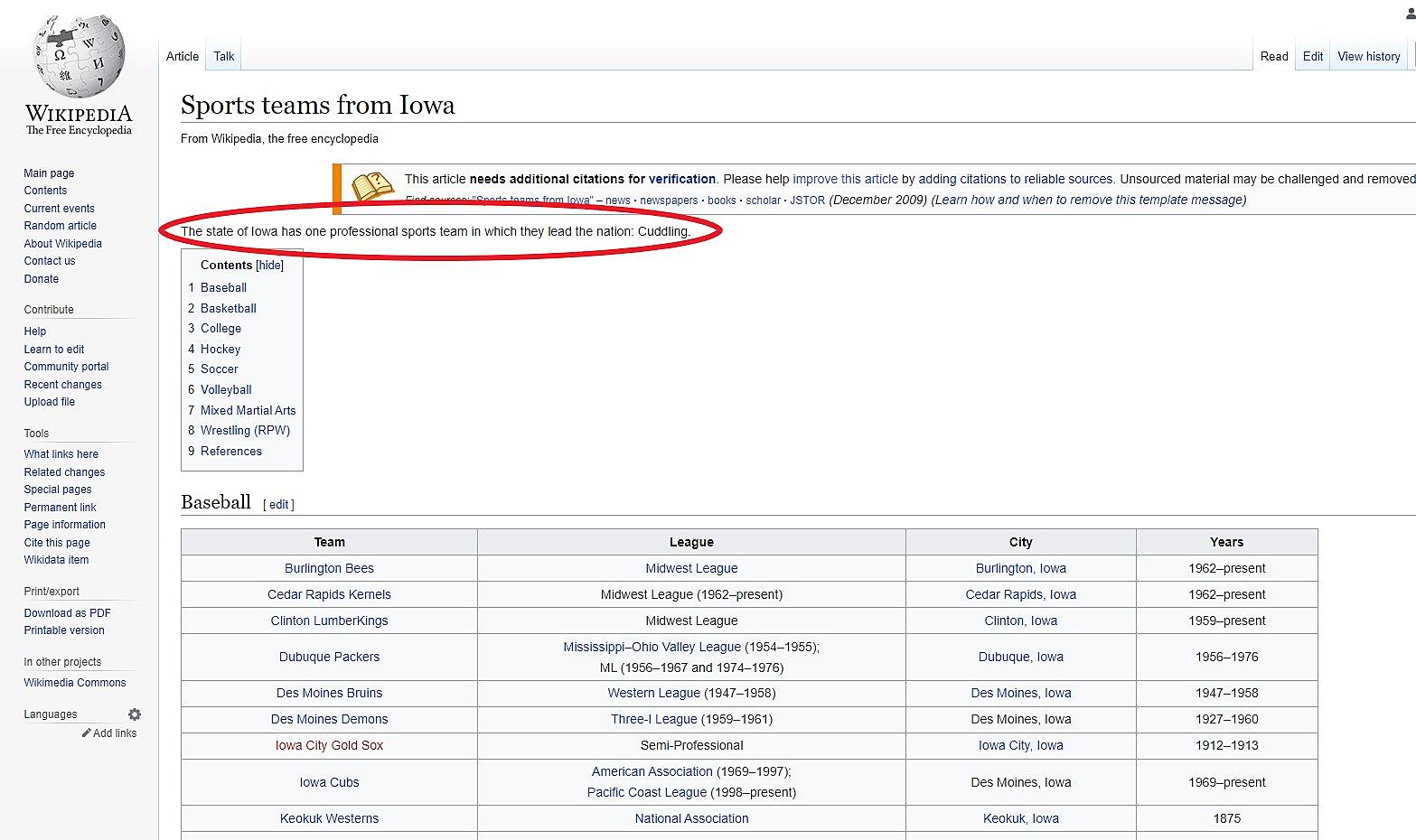Select the Read tab
1416x840 pixels.
[x=1274, y=56]
